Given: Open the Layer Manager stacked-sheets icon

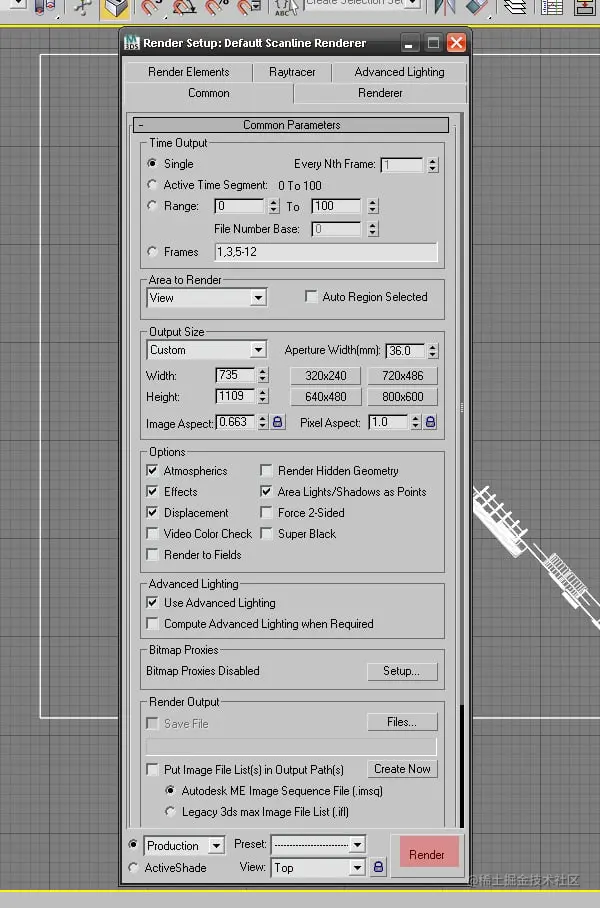Looking at the screenshot, I should [514, 8].
